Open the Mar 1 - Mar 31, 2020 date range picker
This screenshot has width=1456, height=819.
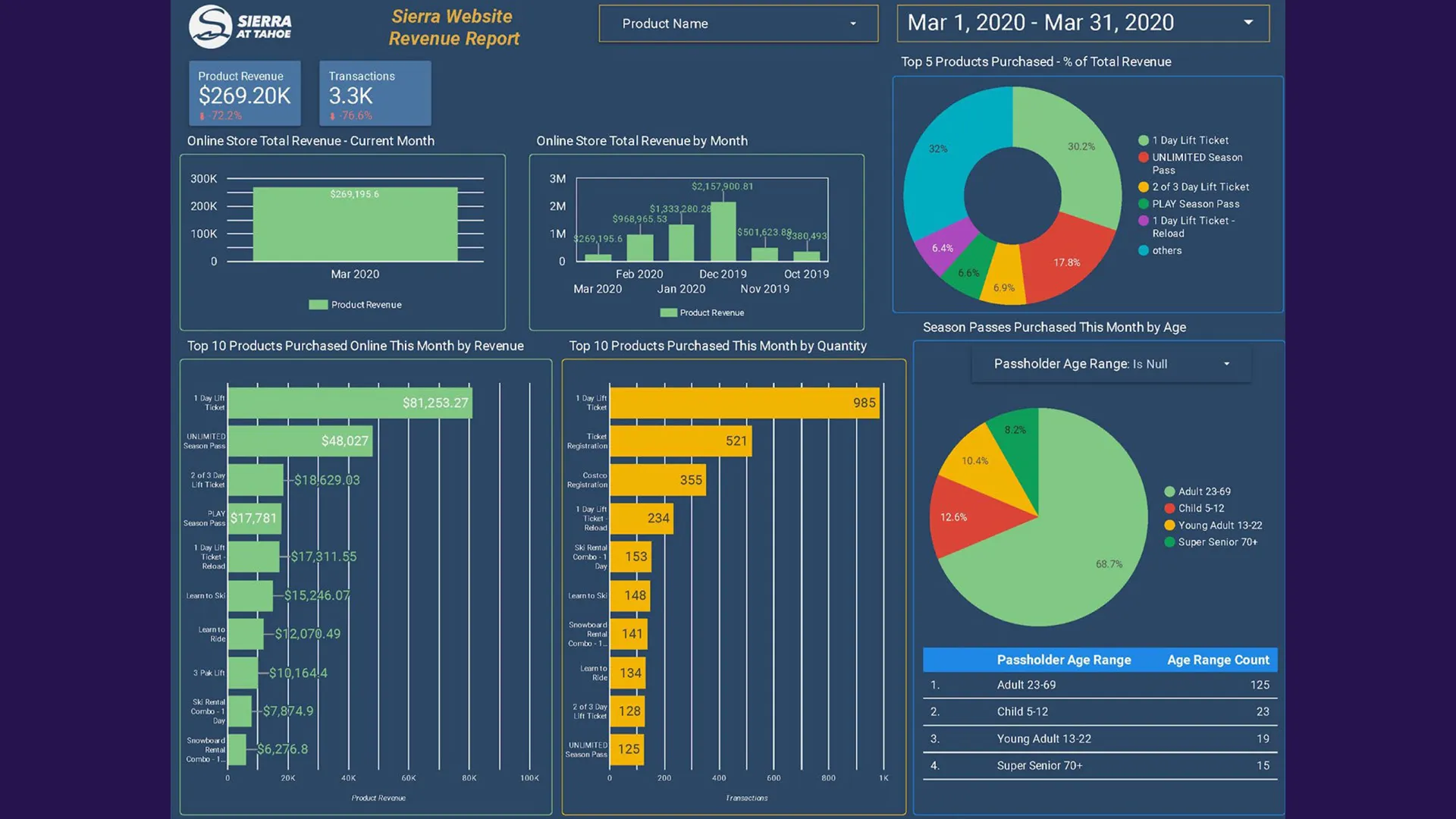tap(1083, 23)
